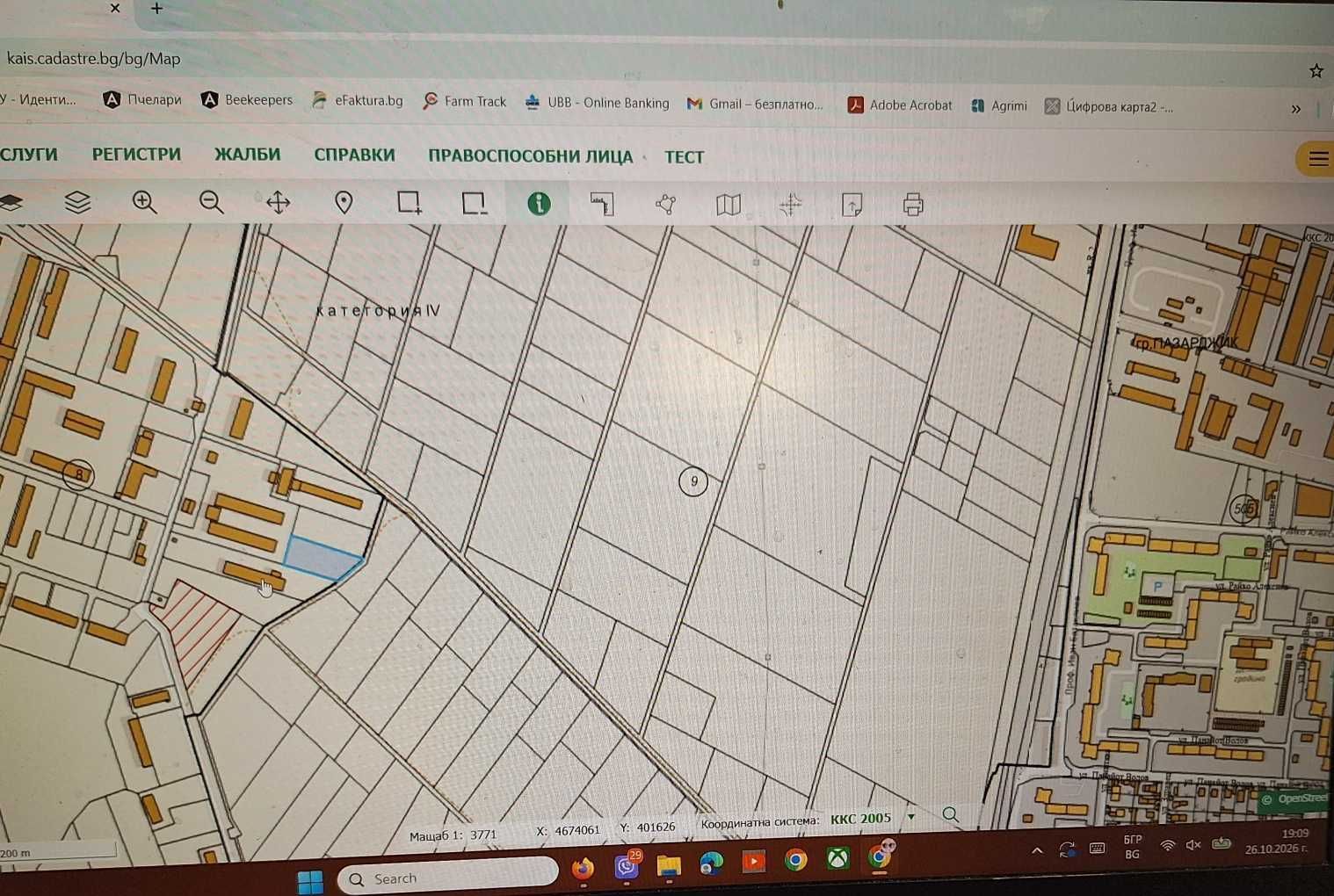Open the РЕГИСТРИ menu
The height and width of the screenshot is (896, 1334).
point(136,154)
